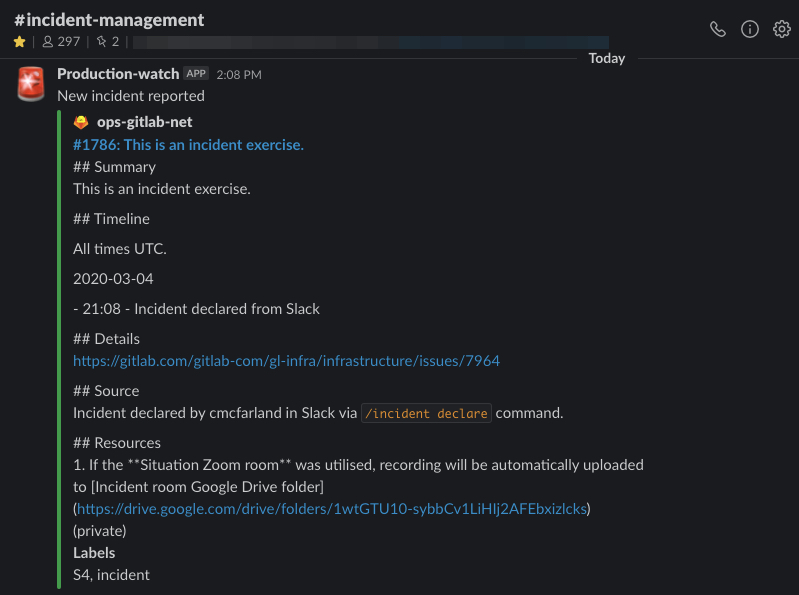This screenshot has height=595, width=799.
Task: Click the S4, incident labels text
Action: [112, 575]
